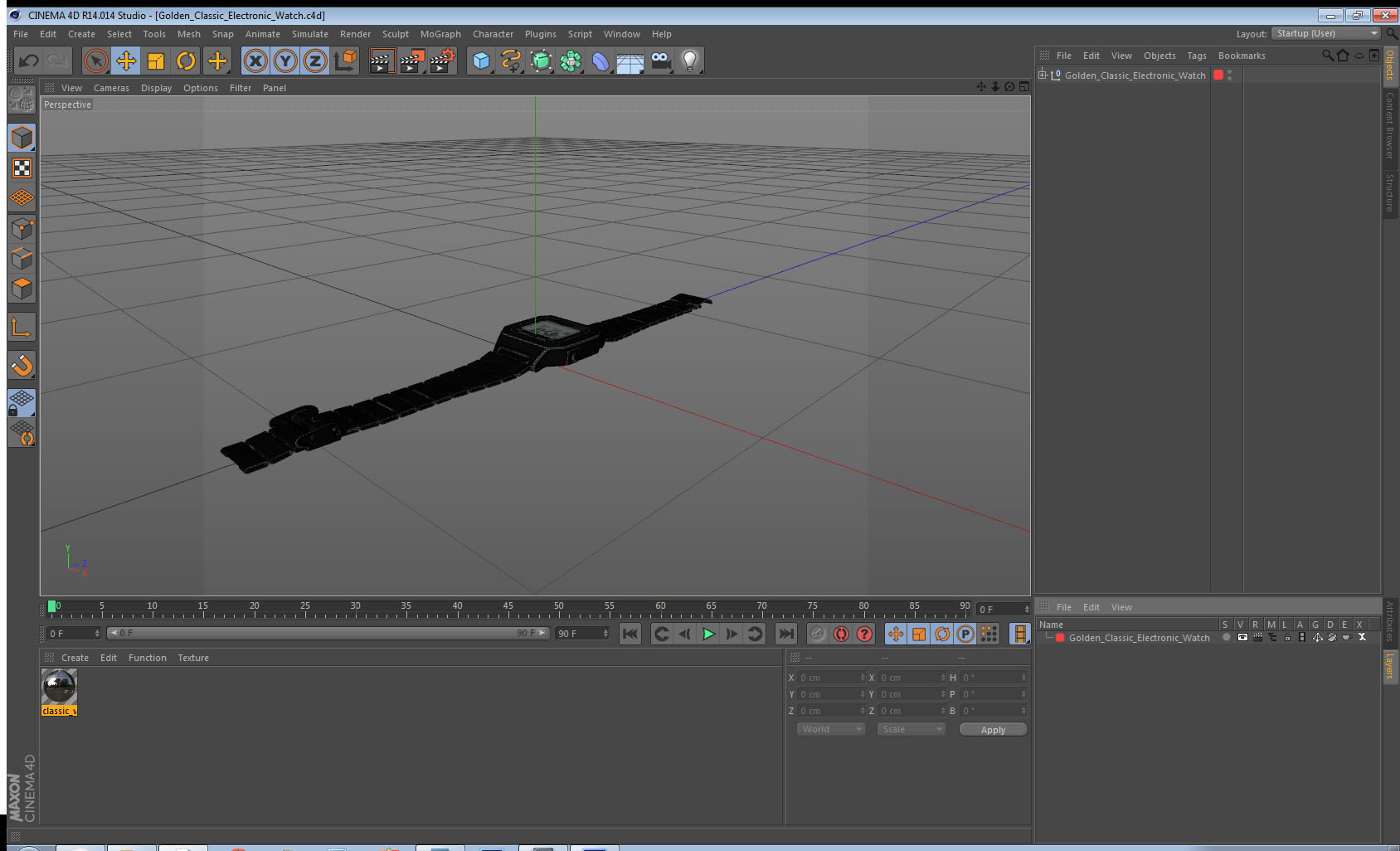1400x851 pixels.
Task: Select the Live Selection tool
Action: (96, 61)
